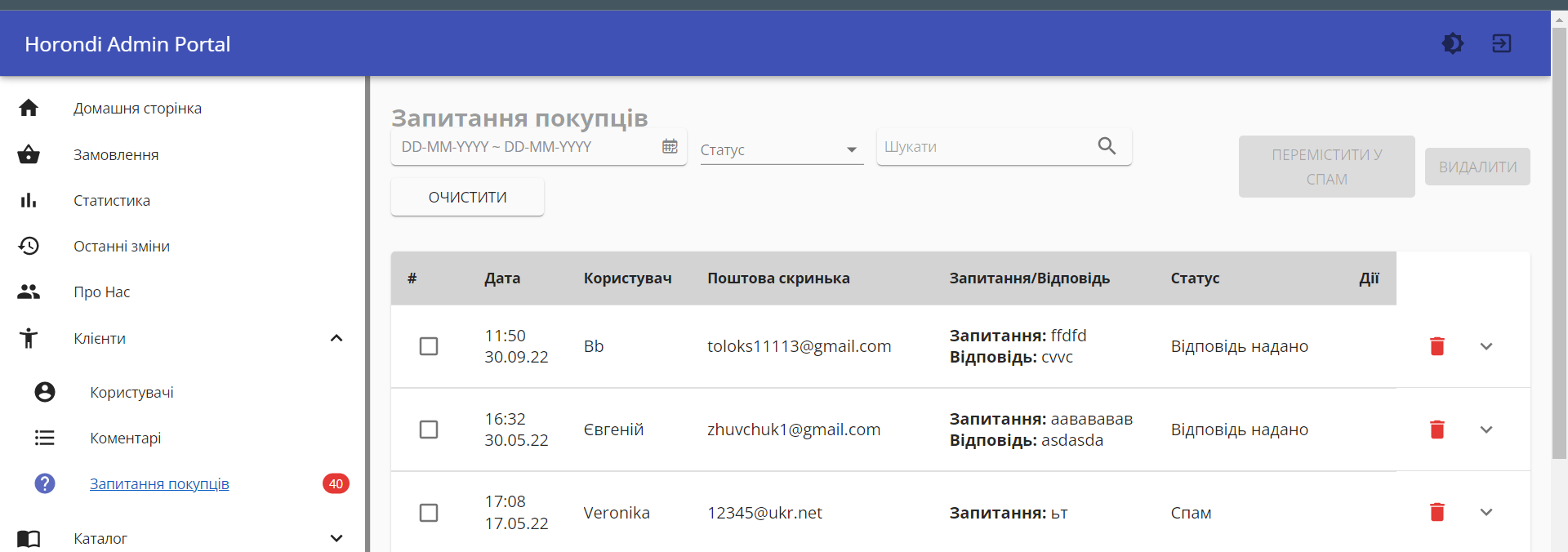Click the Останні зміни history icon
Screen dimensions: 1568x552
(x=29, y=246)
